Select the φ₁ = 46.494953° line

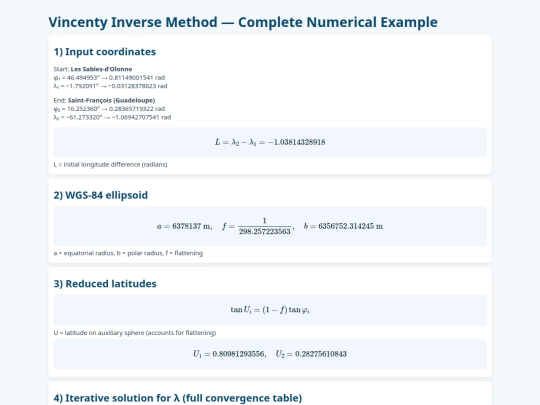[109, 77]
